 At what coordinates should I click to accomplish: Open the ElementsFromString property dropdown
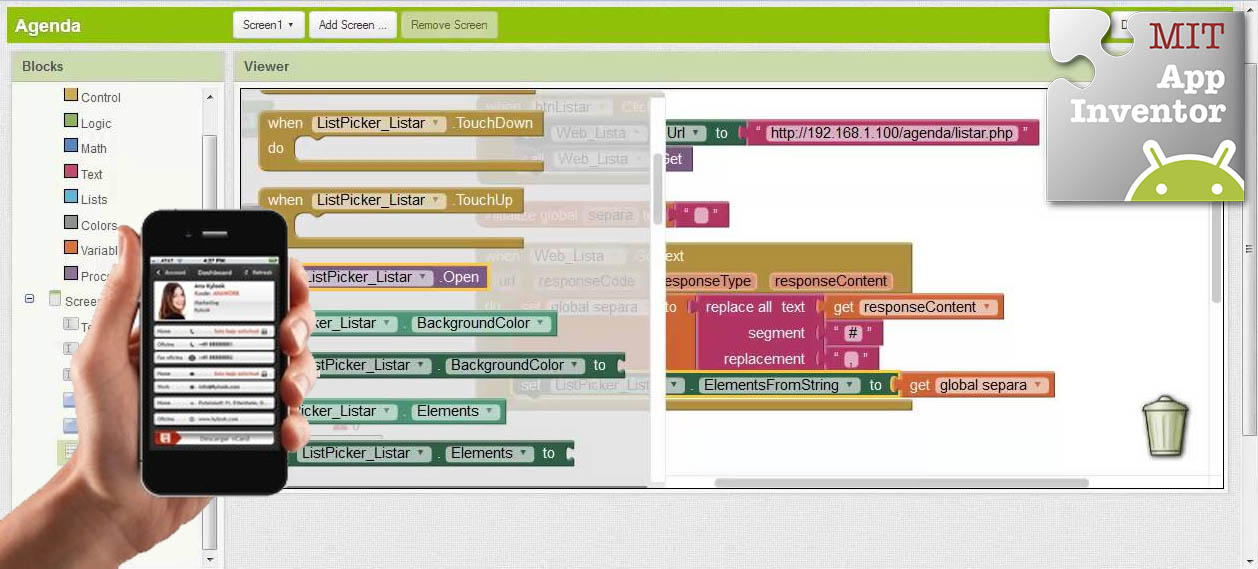tap(851, 385)
